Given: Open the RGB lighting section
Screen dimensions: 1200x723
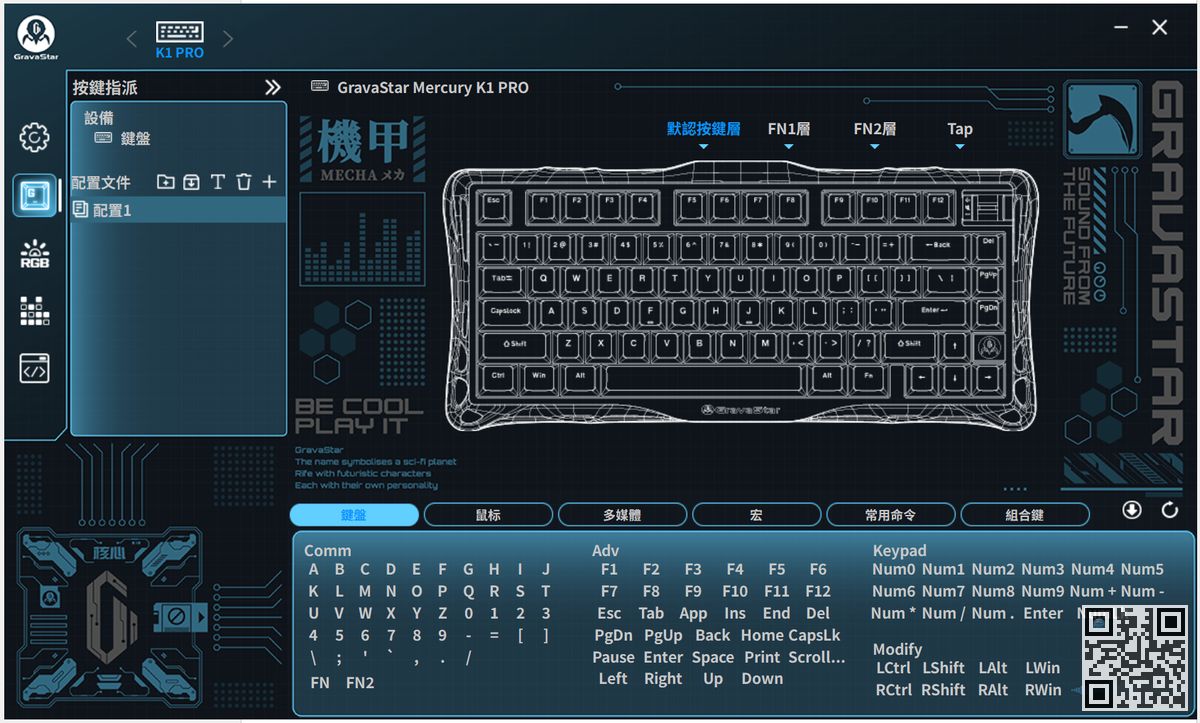Looking at the screenshot, I should [35, 253].
